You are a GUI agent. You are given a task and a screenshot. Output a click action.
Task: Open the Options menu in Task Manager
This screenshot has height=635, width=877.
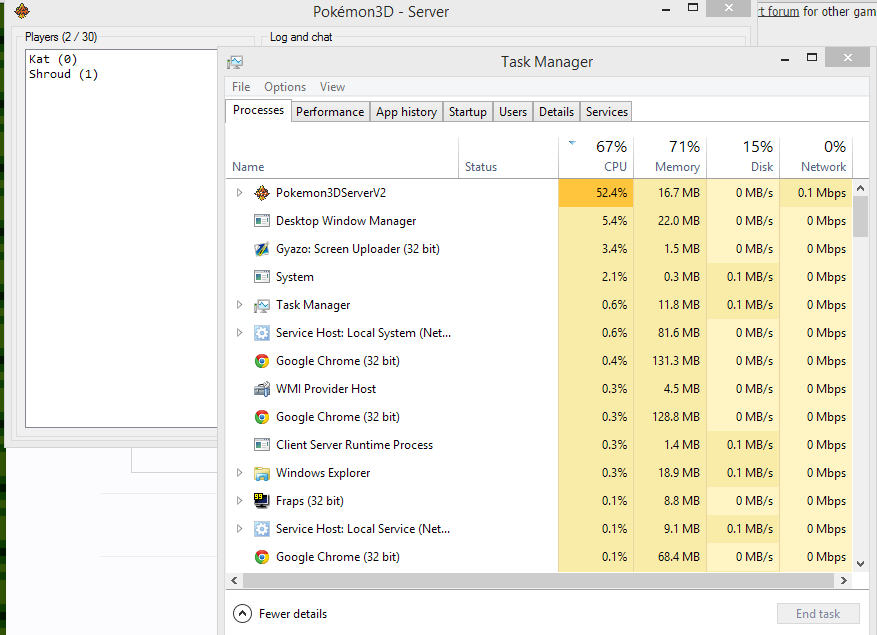285,87
